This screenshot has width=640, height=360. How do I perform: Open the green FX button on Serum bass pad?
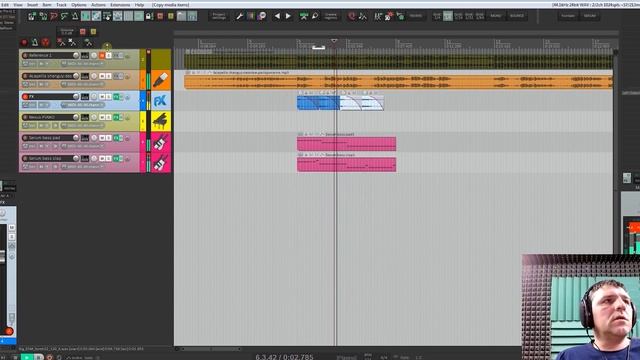(116, 138)
